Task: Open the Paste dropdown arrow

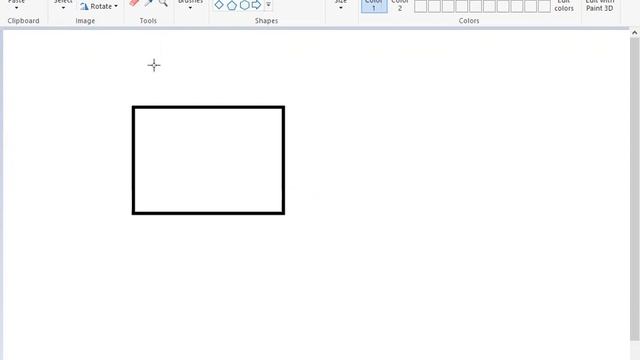Action: (x=16, y=8)
